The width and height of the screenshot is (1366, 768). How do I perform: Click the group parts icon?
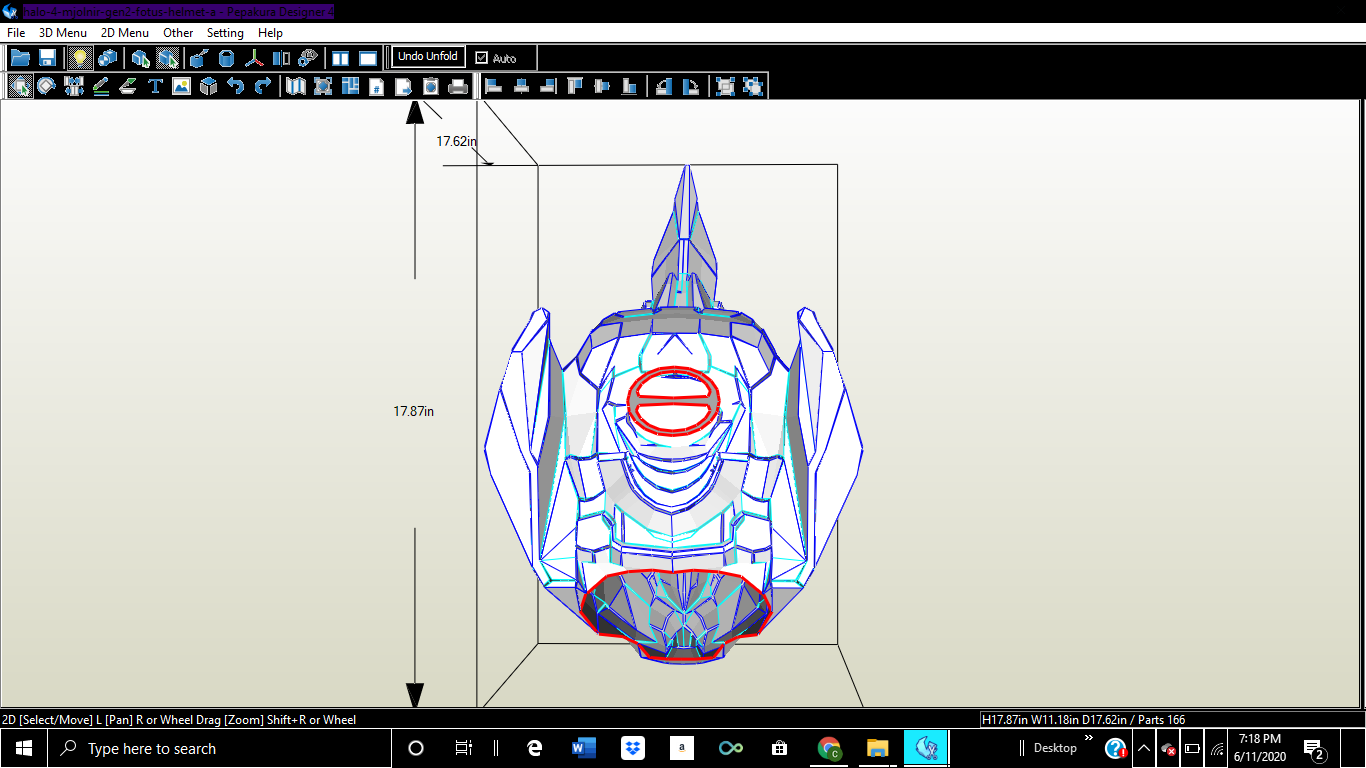(x=725, y=86)
